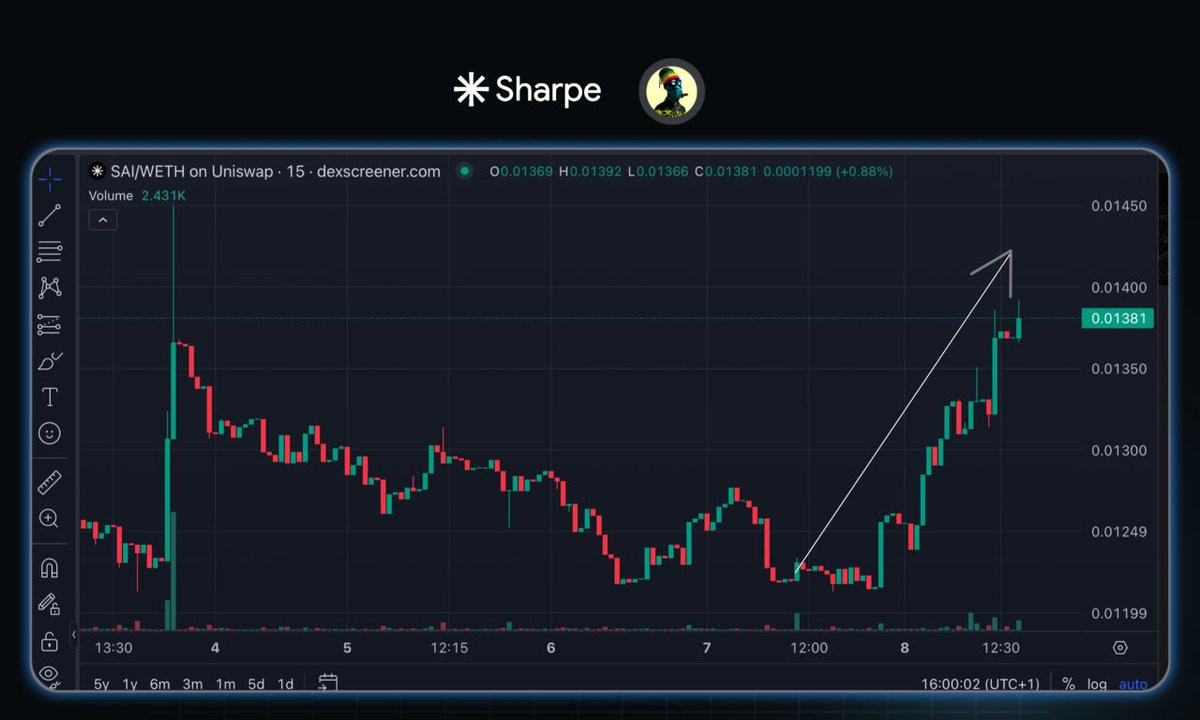Open the Fibonacci retracement lines tool

pyautogui.click(x=49, y=251)
